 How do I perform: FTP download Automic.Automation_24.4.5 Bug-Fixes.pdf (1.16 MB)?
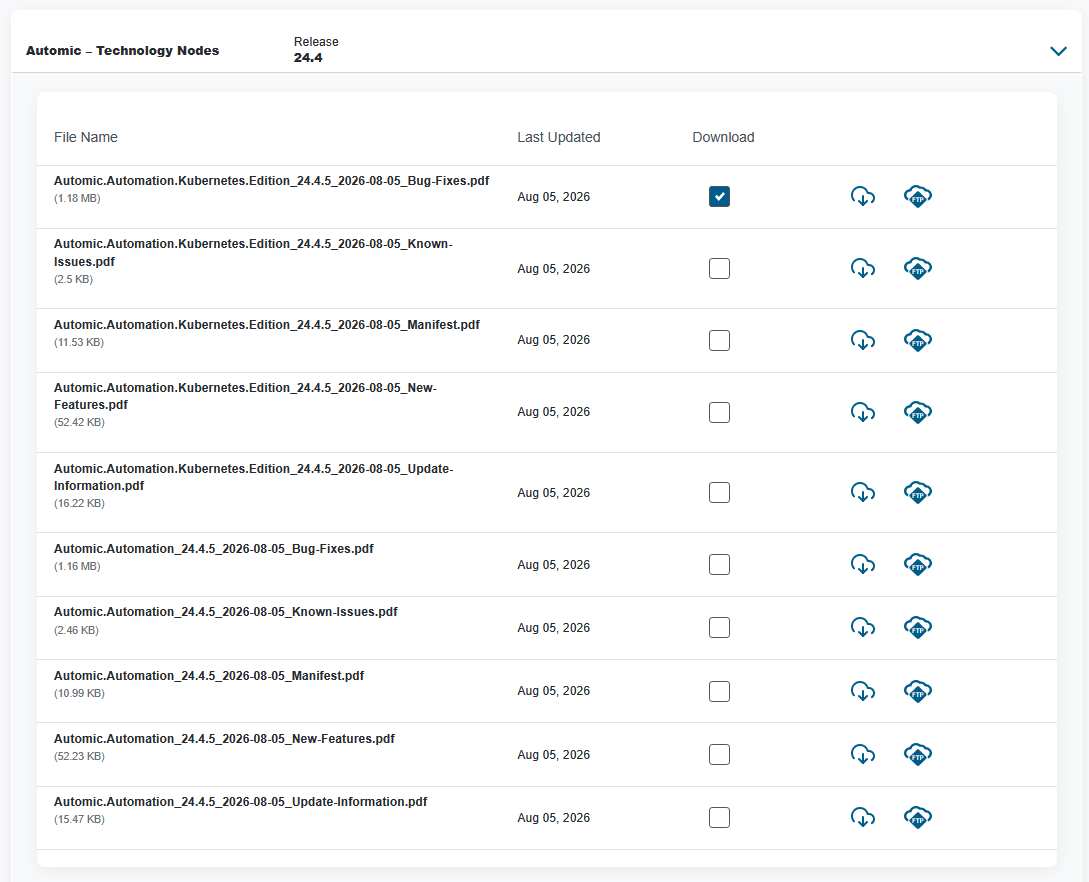(x=917, y=565)
